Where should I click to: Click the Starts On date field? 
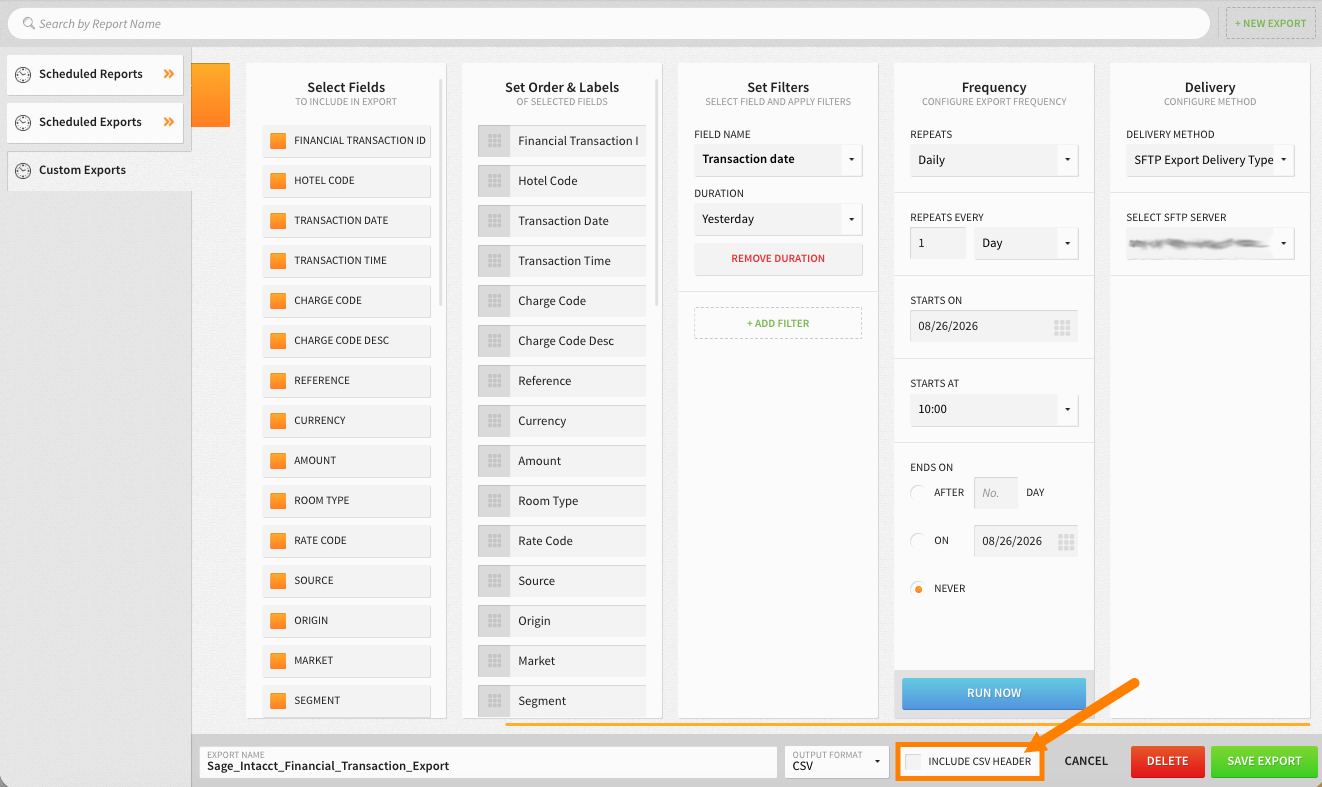pyautogui.click(x=994, y=327)
